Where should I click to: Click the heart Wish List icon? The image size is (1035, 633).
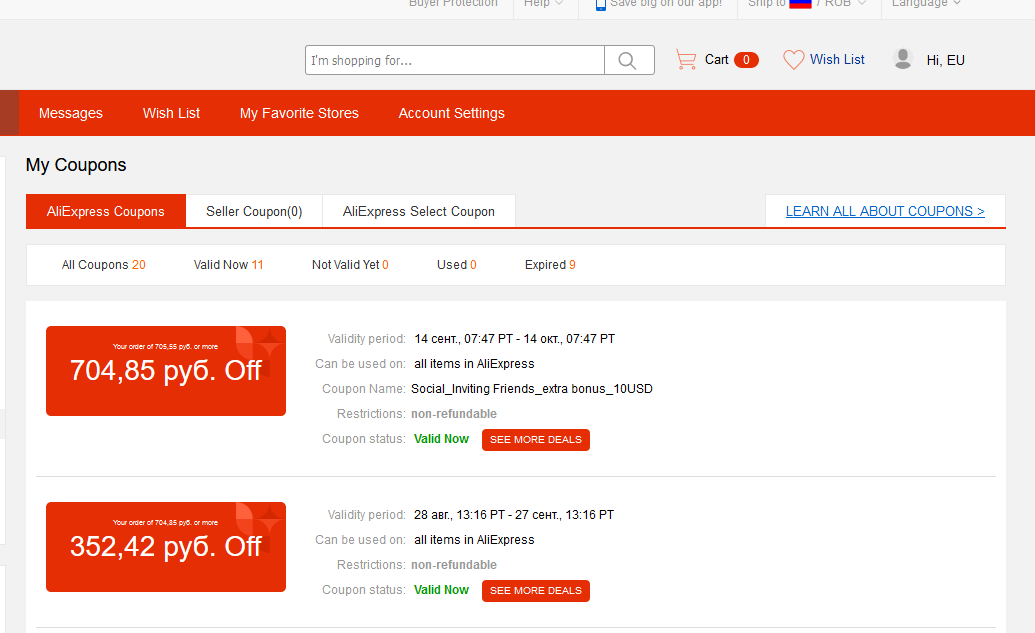[x=793, y=60]
